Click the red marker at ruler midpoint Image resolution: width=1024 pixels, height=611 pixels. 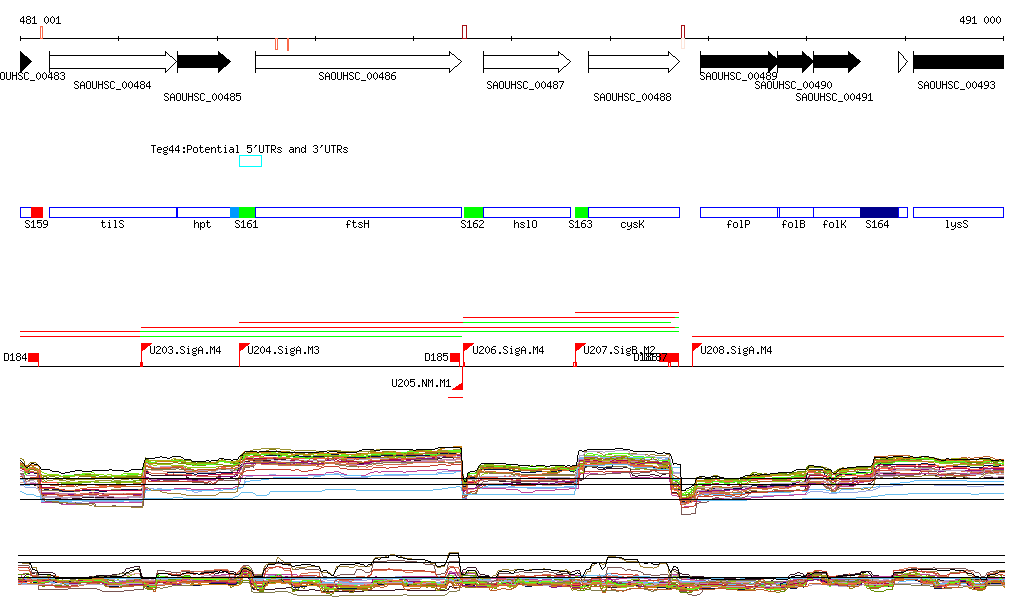(464, 32)
